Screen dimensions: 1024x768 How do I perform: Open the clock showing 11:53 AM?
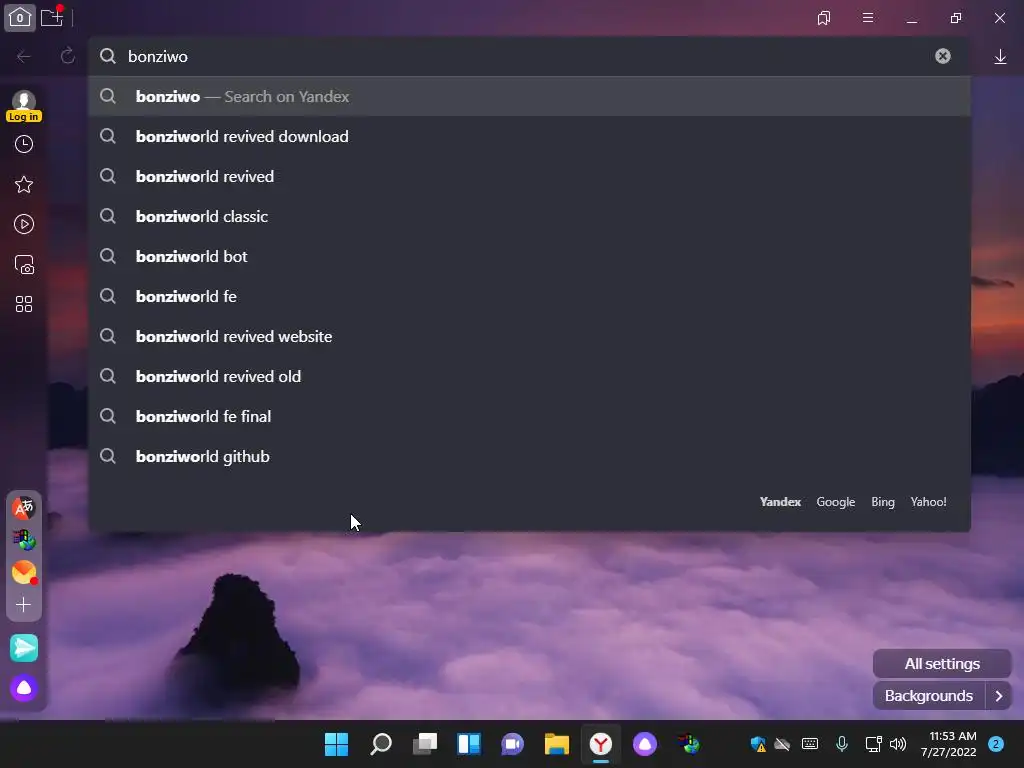click(949, 744)
